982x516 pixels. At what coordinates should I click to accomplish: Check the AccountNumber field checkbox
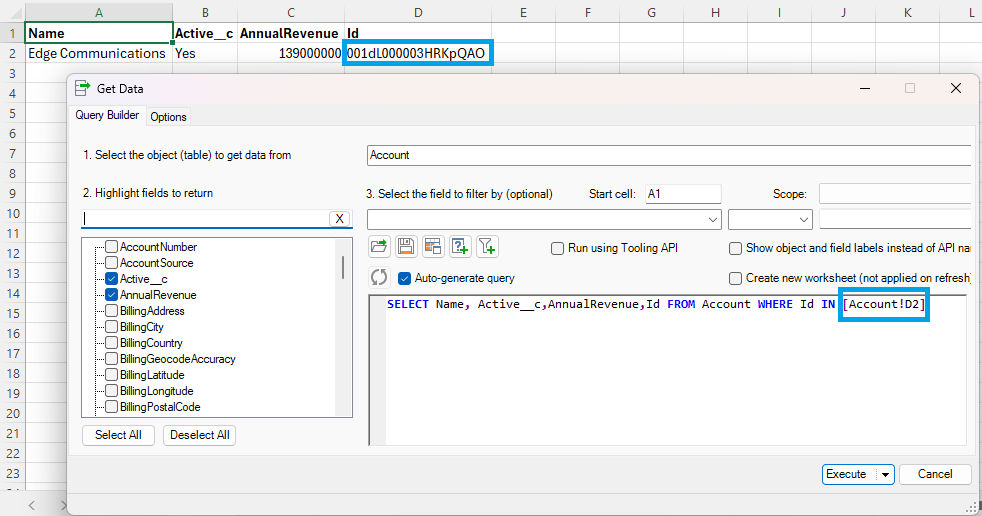112,247
